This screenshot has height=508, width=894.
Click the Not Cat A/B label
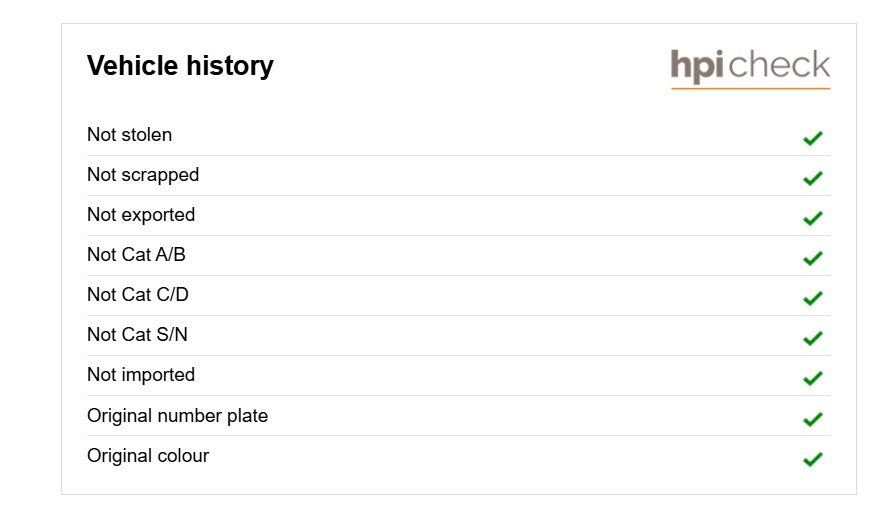136,254
